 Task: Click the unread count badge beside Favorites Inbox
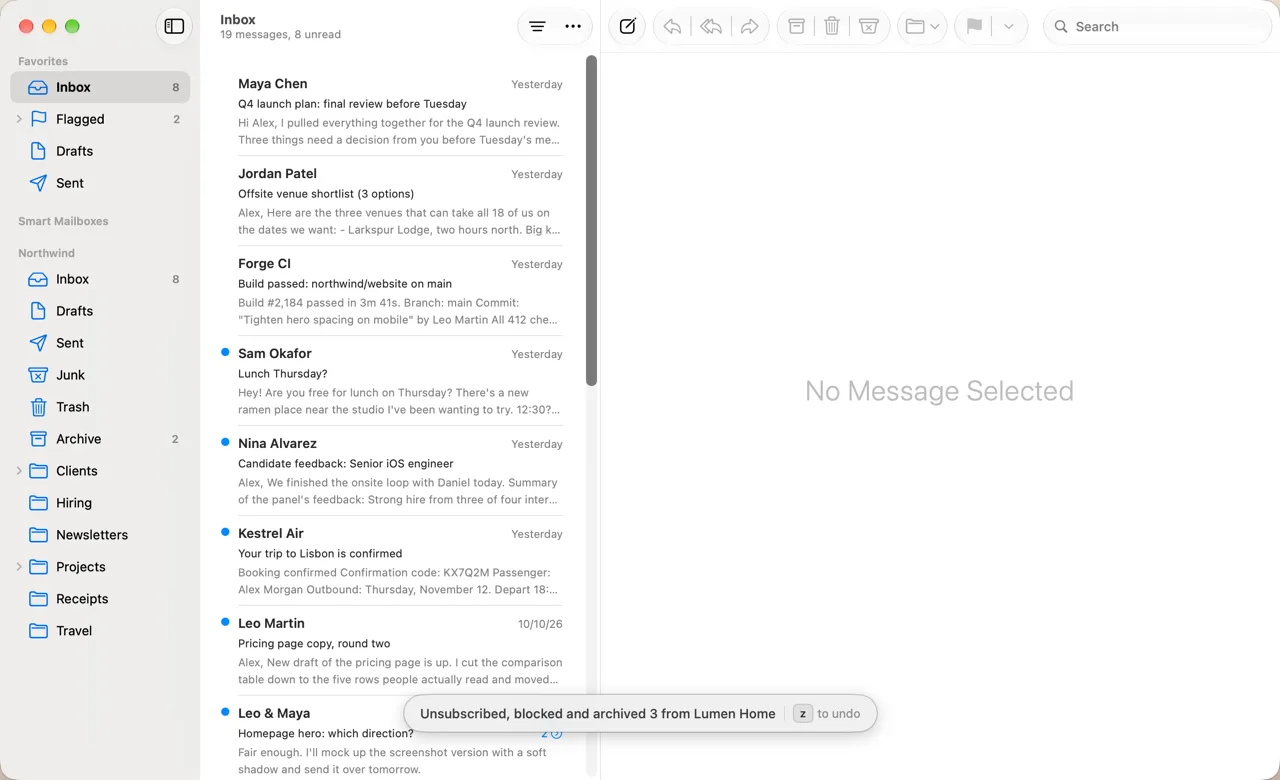pyautogui.click(x=176, y=87)
